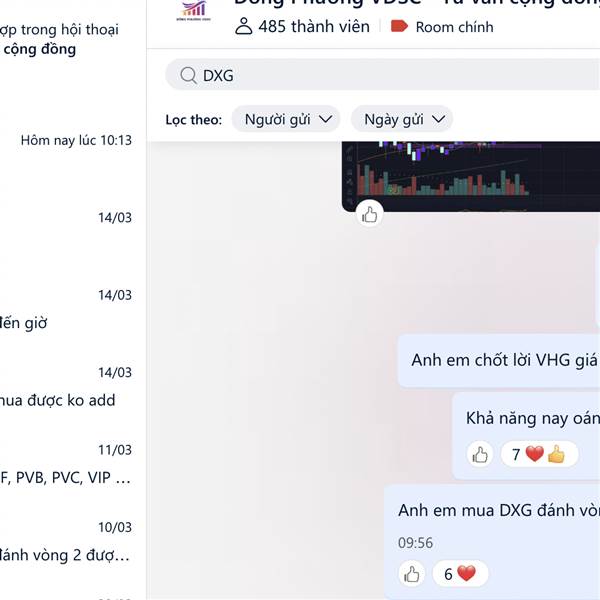Open the 6 heart reactions summary
600x600 pixels.
460,574
